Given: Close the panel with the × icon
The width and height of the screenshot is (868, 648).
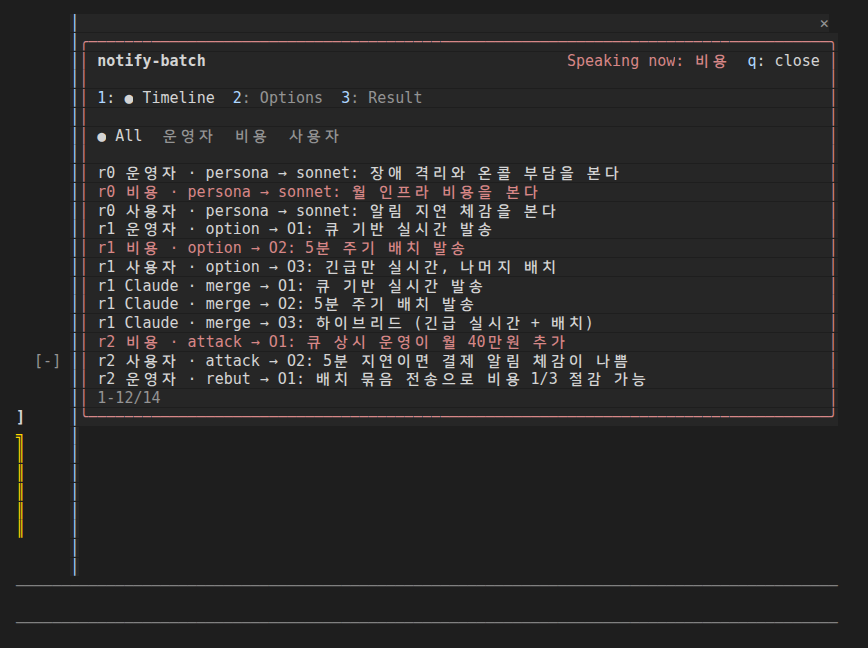Looking at the screenshot, I should [824, 24].
